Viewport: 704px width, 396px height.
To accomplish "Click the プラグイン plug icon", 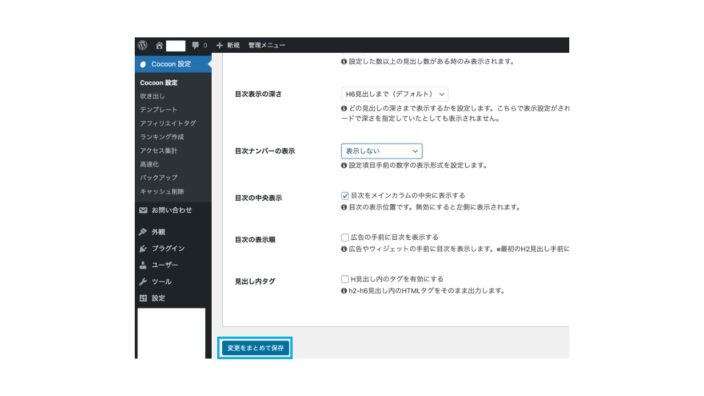I will pos(143,248).
